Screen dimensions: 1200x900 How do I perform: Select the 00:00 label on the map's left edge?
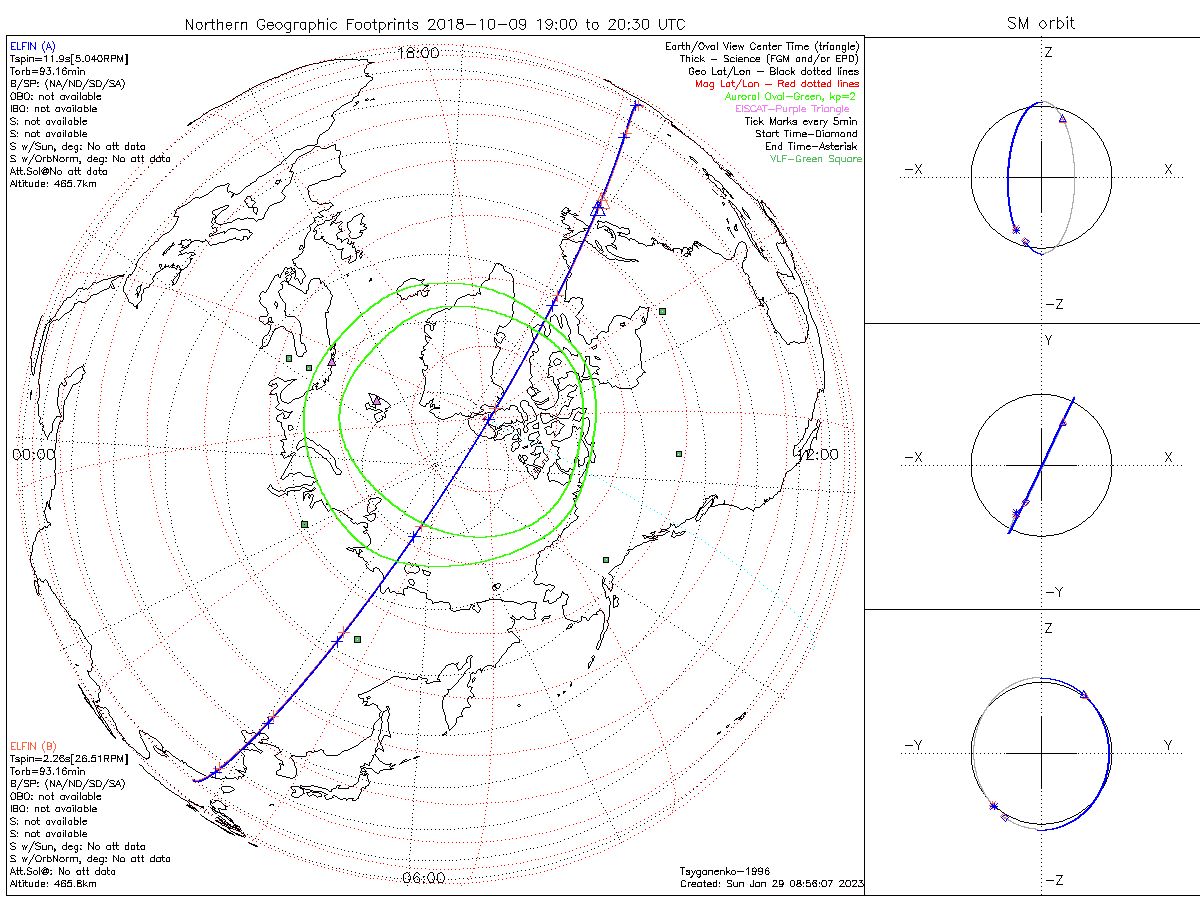click(x=34, y=454)
